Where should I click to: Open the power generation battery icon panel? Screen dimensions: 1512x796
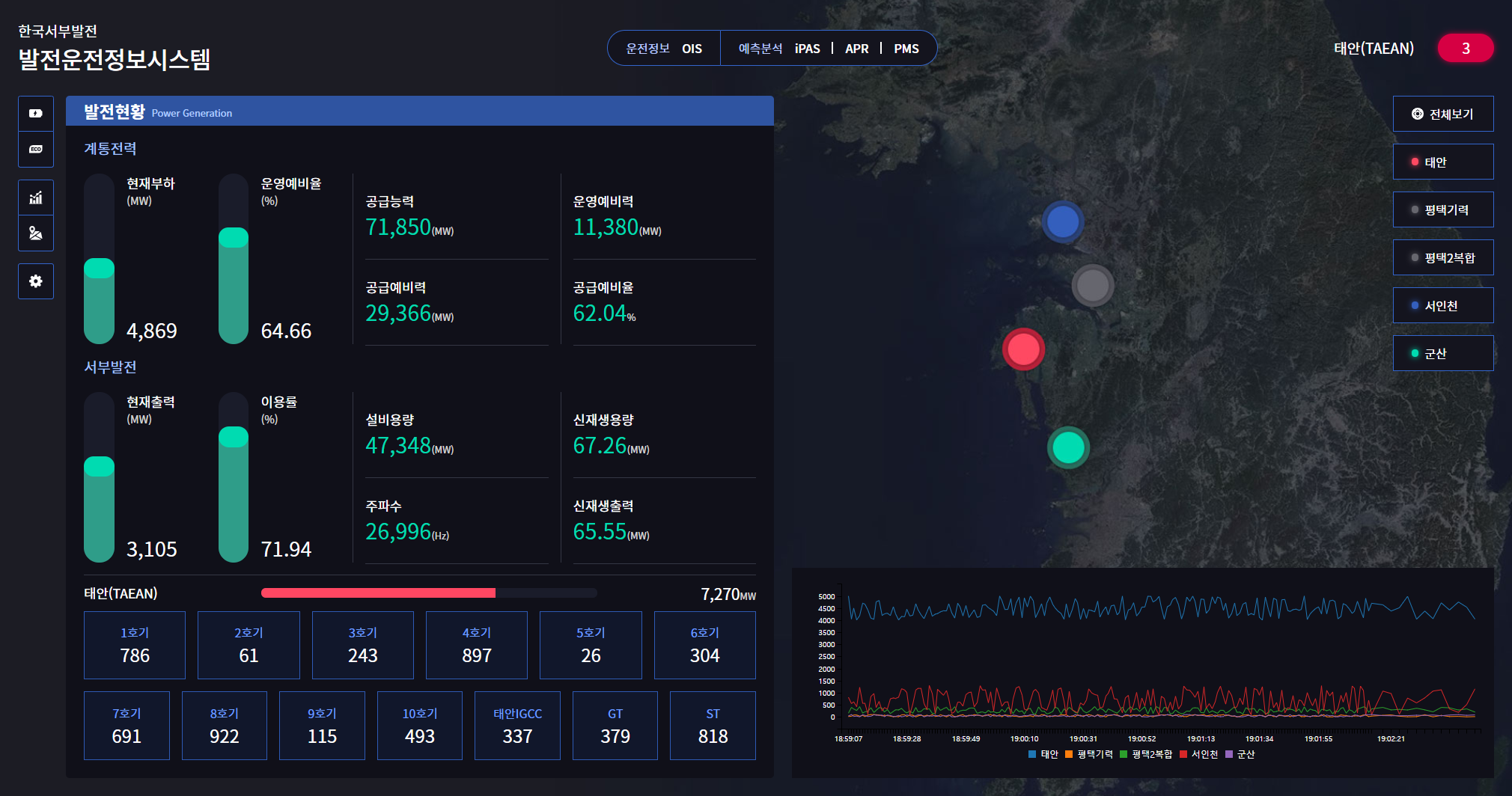pos(36,114)
